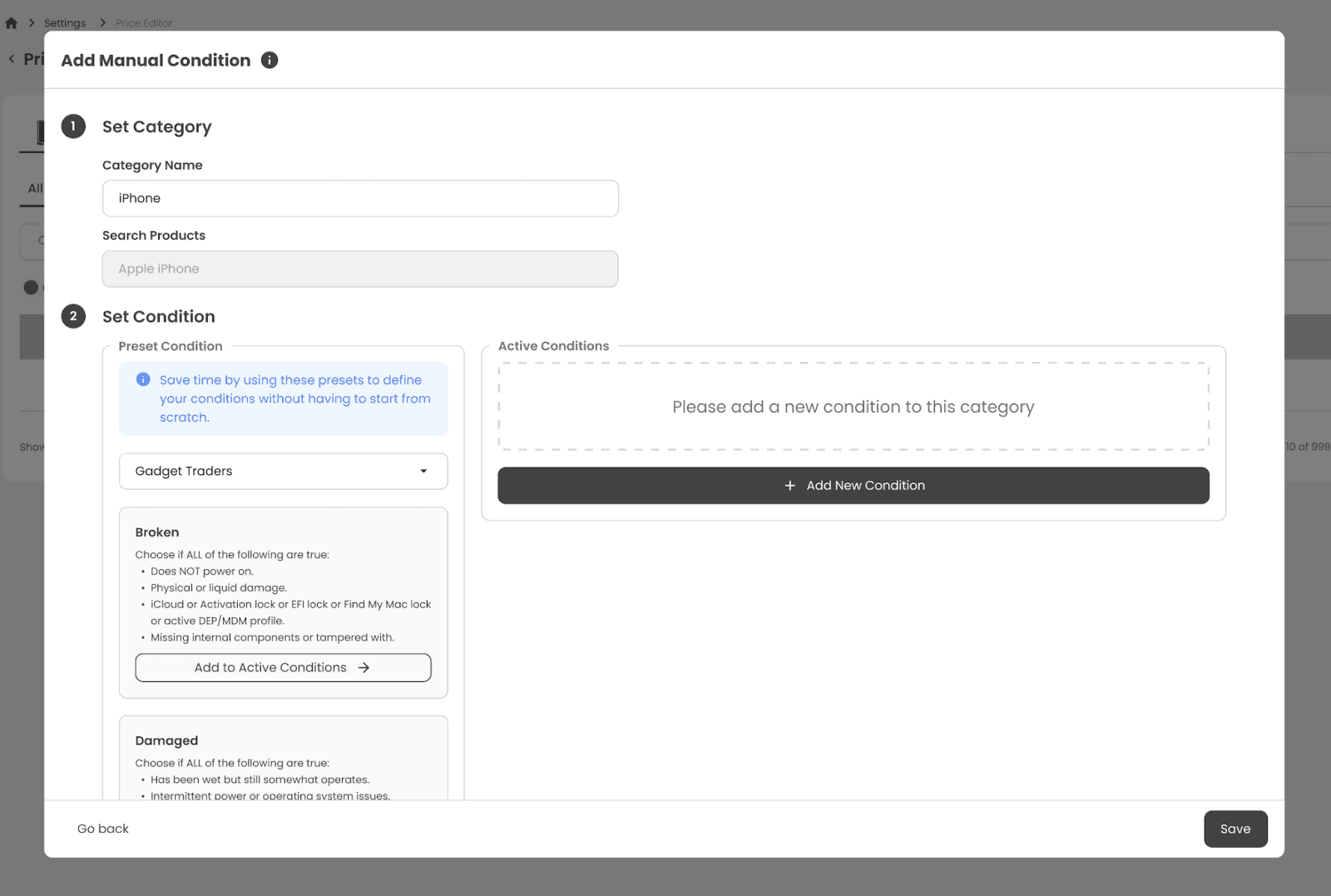The image size is (1331, 896).
Task: Click the "Category Name" field label
Action: [152, 165]
